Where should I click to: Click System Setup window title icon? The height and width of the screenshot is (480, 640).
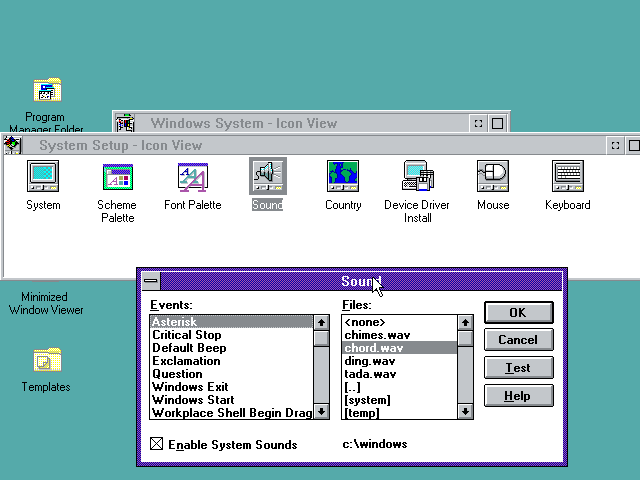tap(13, 145)
